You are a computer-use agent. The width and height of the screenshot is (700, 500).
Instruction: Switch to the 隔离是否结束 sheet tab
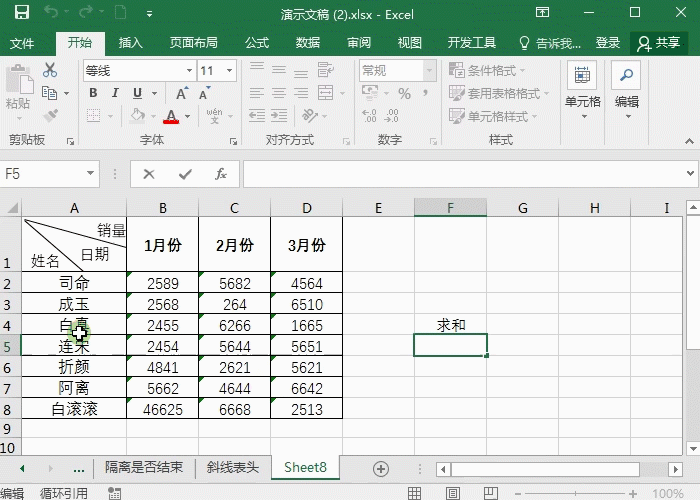[x=144, y=467]
